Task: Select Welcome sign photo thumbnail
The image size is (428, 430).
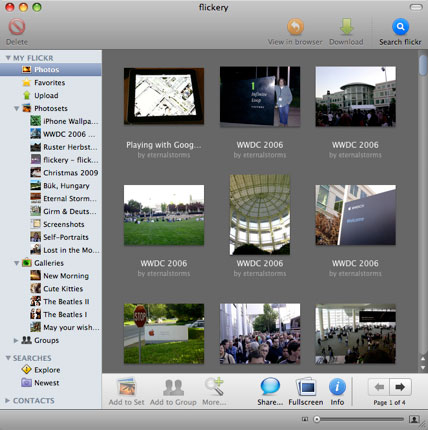Action: point(356,215)
